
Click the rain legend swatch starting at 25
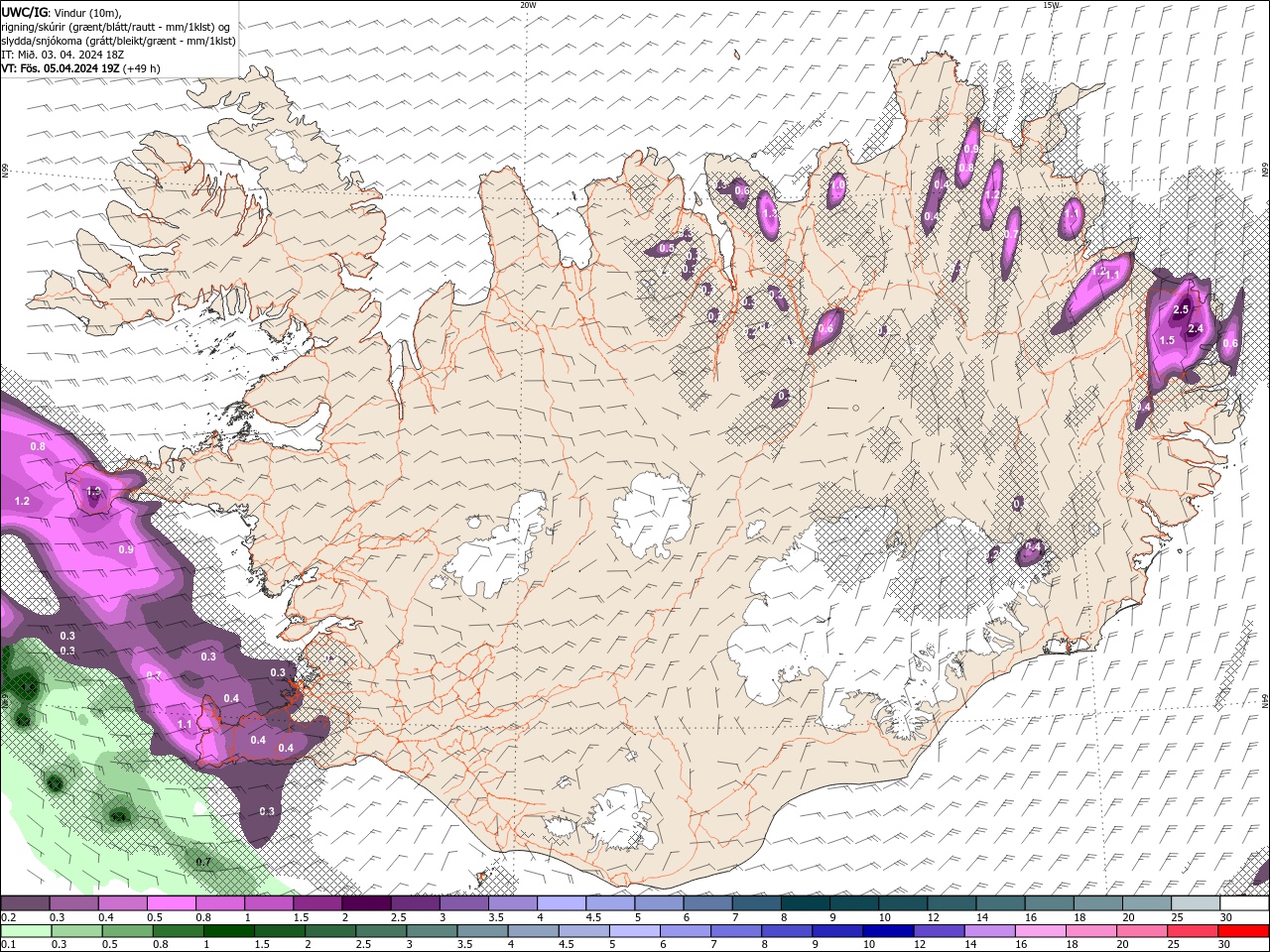click(1193, 931)
